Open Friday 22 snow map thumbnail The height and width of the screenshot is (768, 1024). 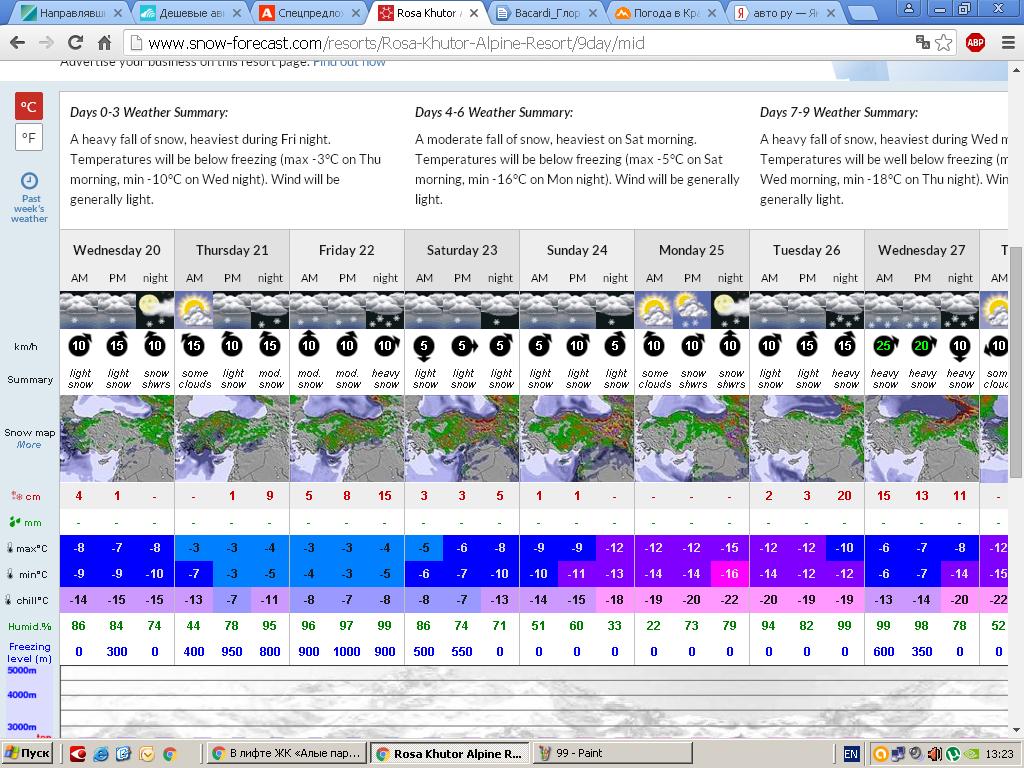pyautogui.click(x=347, y=438)
